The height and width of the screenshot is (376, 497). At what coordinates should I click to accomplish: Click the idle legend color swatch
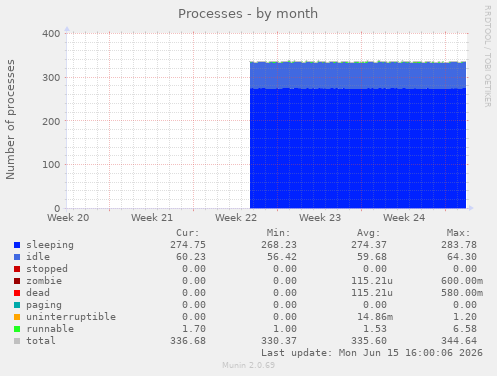pos(17,257)
